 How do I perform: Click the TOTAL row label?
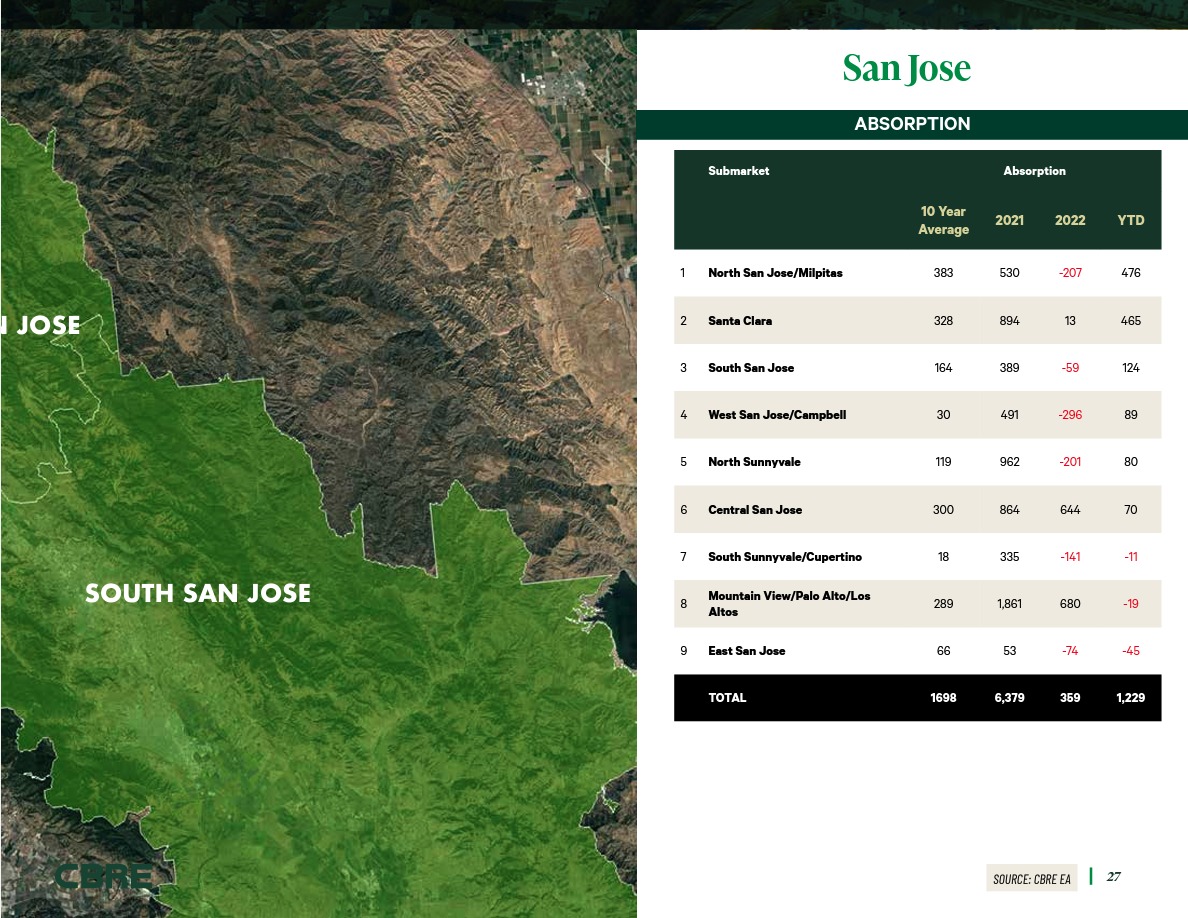(x=727, y=698)
